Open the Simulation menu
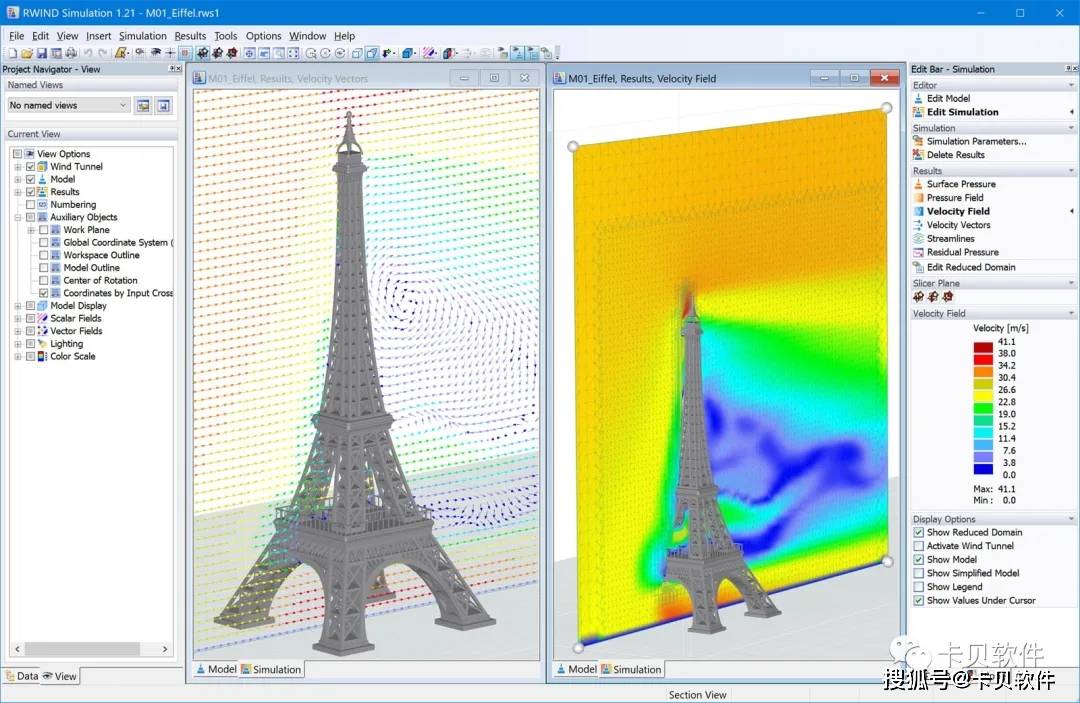This screenshot has width=1080, height=703. [x=142, y=36]
